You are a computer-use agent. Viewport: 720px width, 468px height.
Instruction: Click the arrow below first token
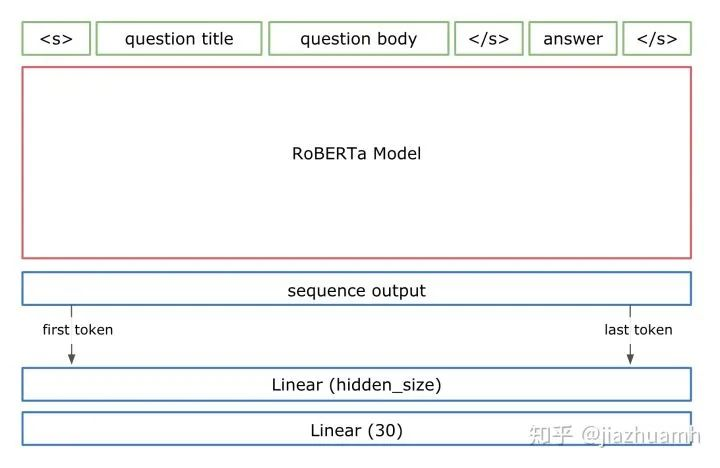[x=72, y=353]
